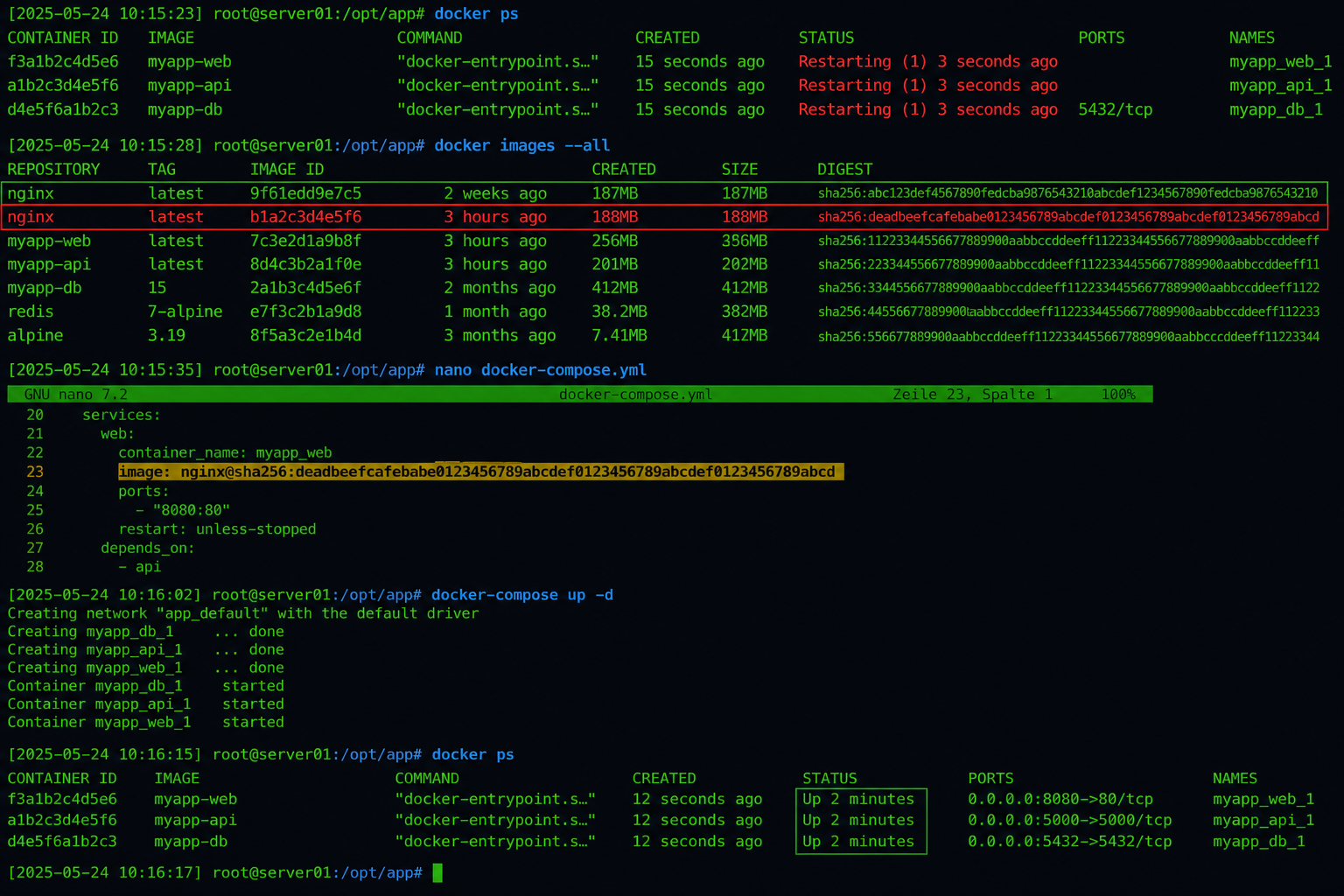
Task: Place cursor on line 21 web:
Action: (117, 434)
